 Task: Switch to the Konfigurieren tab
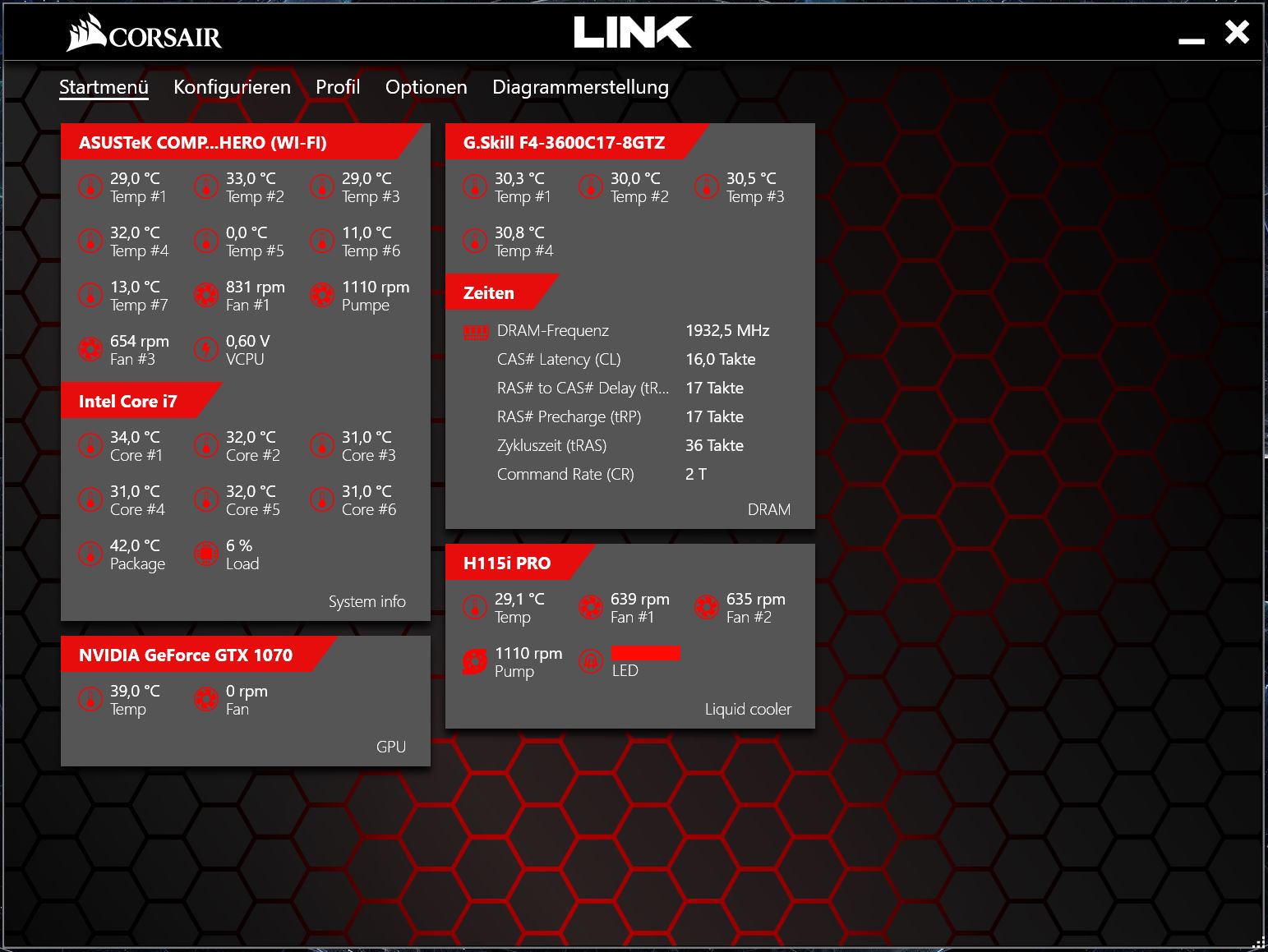pyautogui.click(x=232, y=87)
